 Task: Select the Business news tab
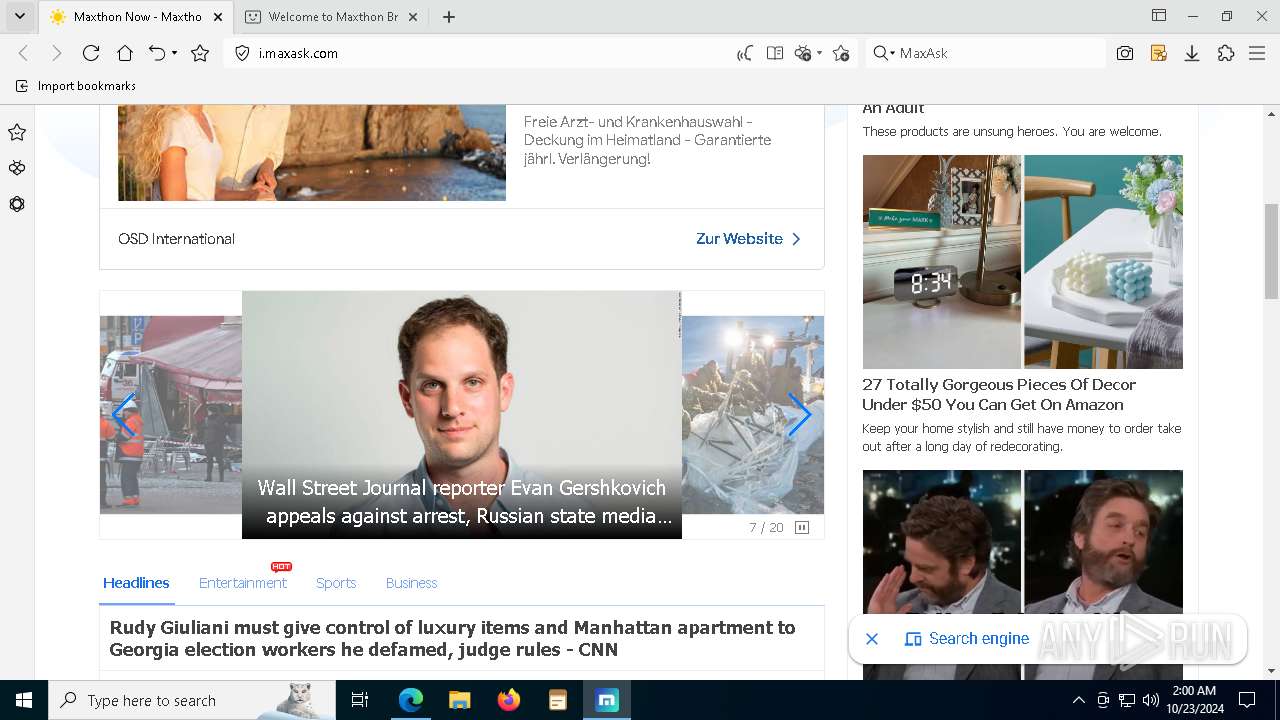(x=411, y=583)
